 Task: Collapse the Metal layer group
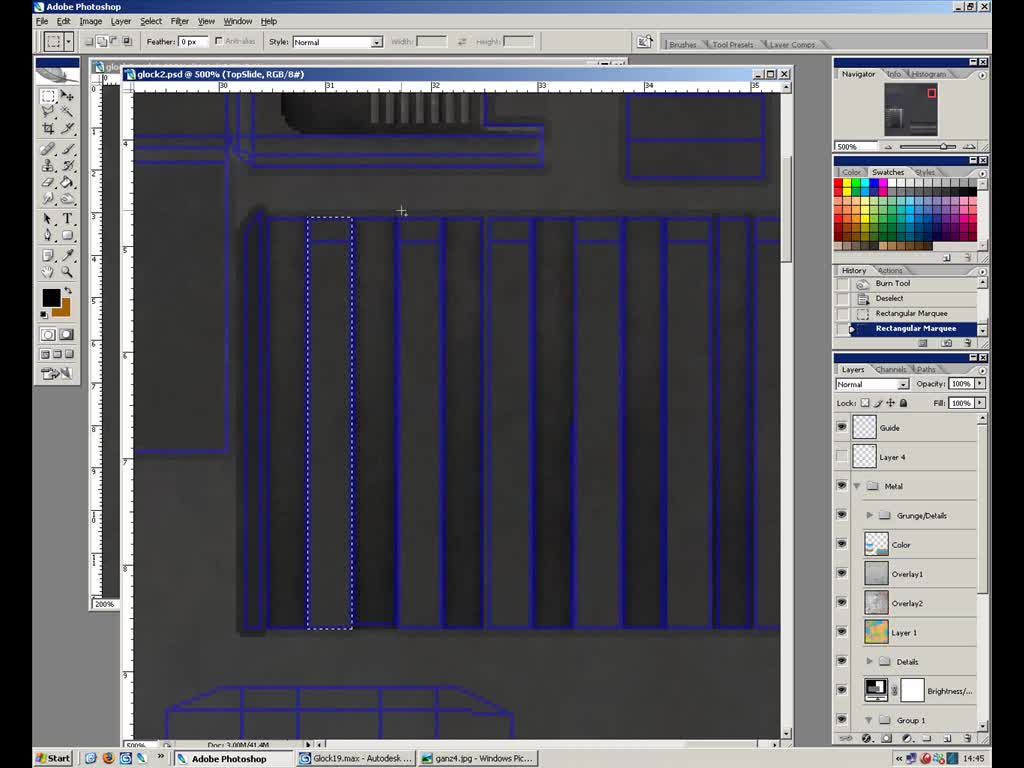856,486
